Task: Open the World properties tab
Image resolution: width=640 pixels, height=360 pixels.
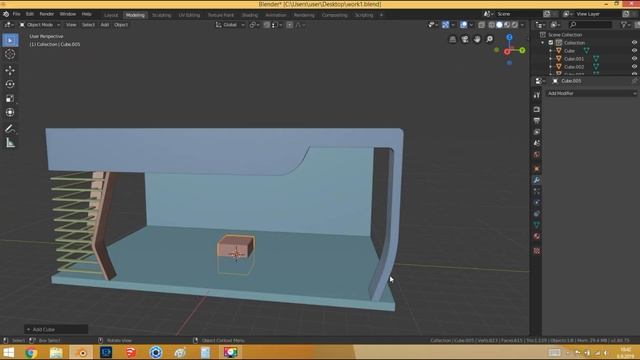Action: click(537, 155)
